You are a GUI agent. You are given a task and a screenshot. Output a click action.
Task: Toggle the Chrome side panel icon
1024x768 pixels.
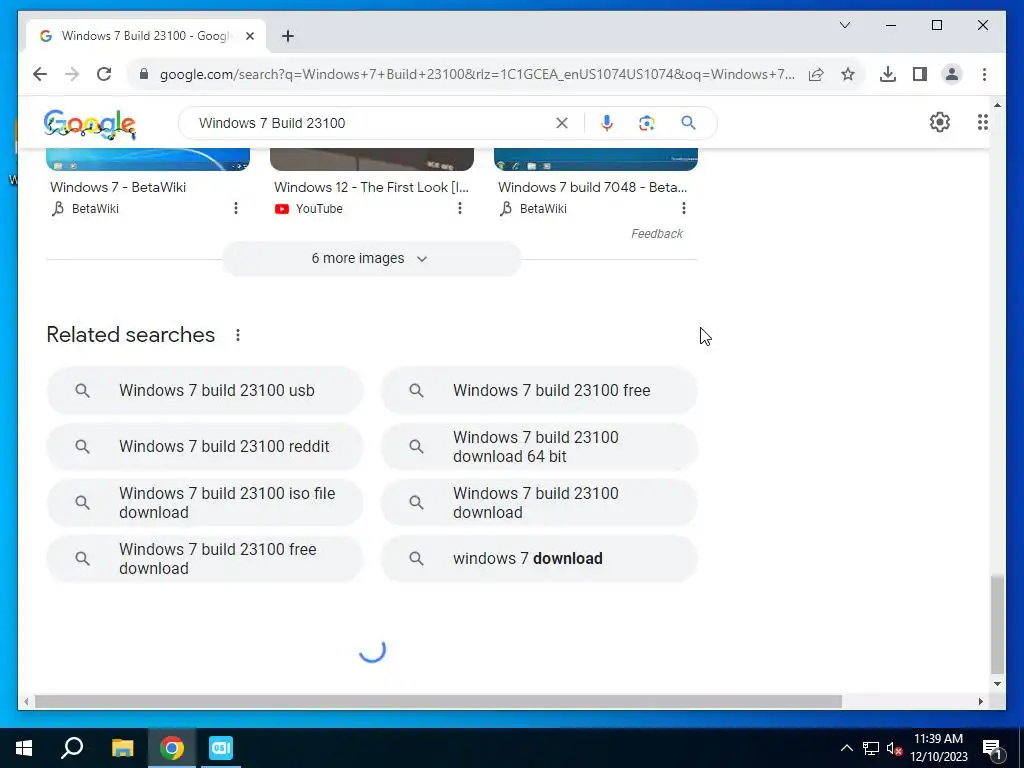coord(920,74)
